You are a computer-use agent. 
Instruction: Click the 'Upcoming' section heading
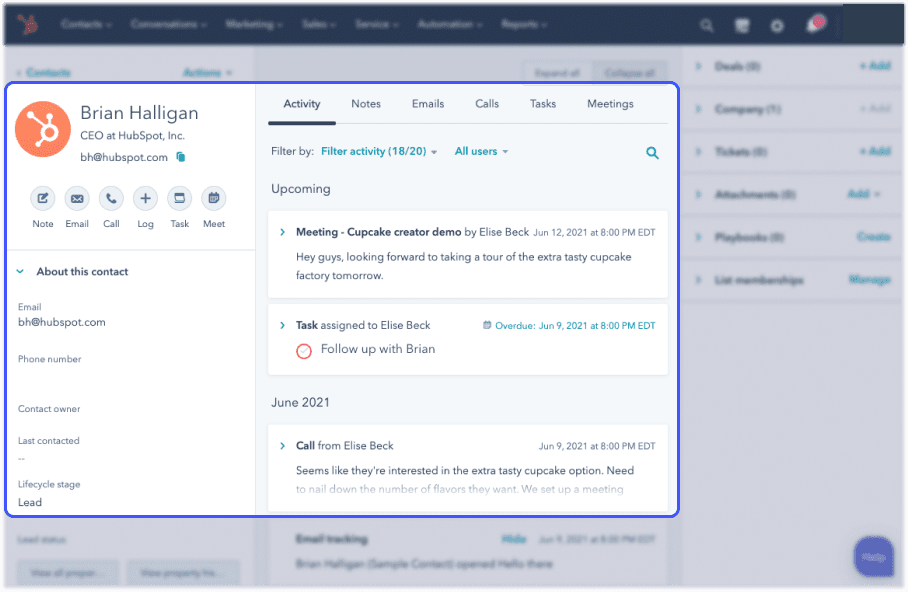click(x=301, y=189)
